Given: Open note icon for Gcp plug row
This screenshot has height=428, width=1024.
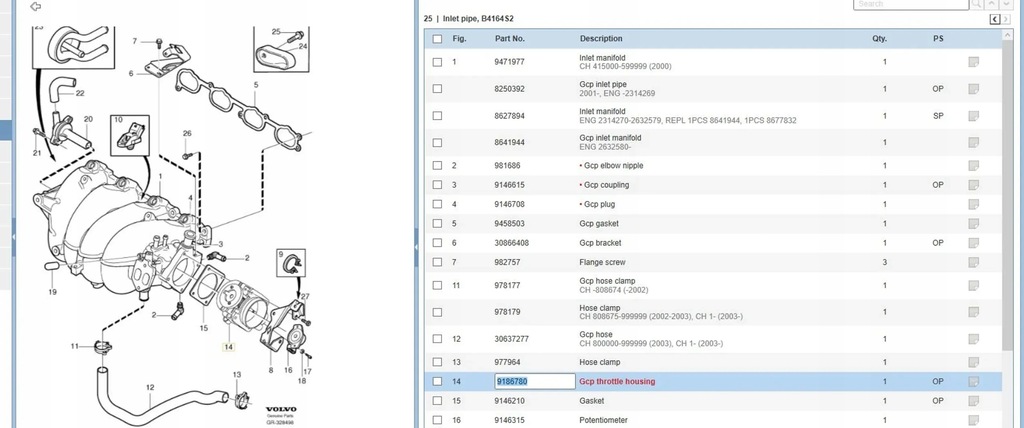Looking at the screenshot, I should pyautogui.click(x=973, y=204).
